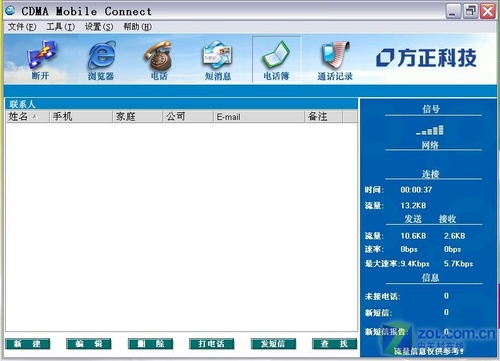The image size is (500, 361).
Task: Click the 新建 button
Action: click(28, 344)
